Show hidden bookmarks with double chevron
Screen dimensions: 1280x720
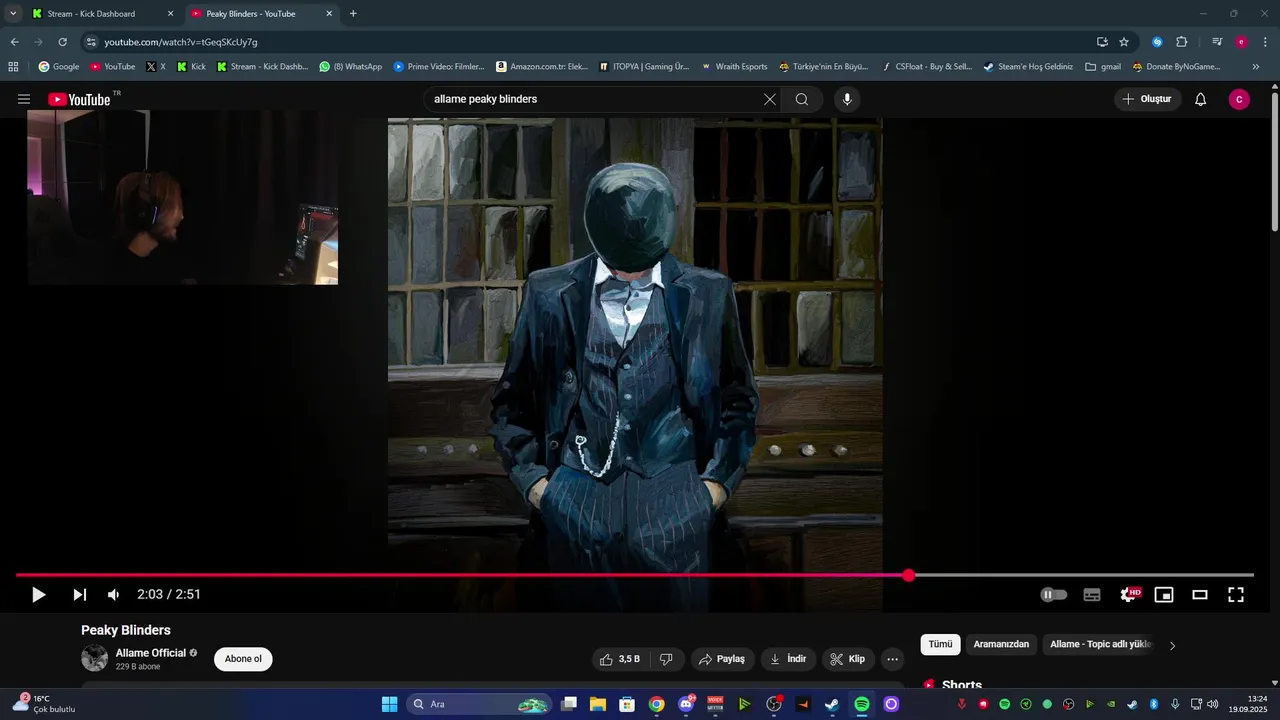[1256, 67]
